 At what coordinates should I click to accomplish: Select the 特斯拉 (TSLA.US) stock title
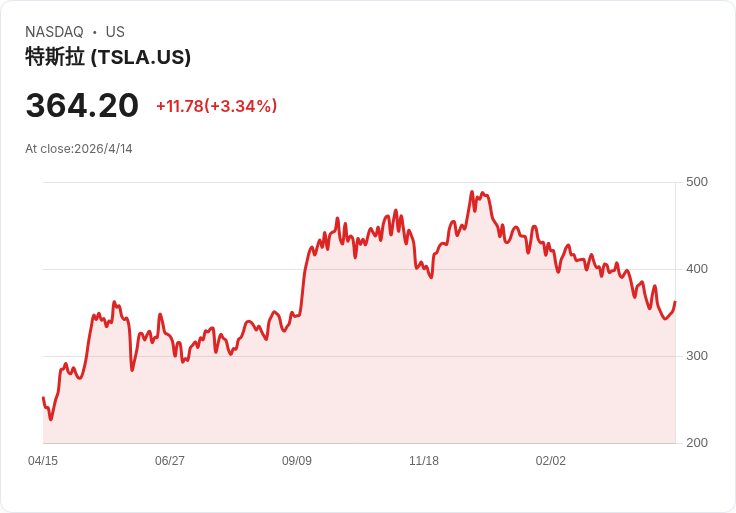click(x=108, y=57)
